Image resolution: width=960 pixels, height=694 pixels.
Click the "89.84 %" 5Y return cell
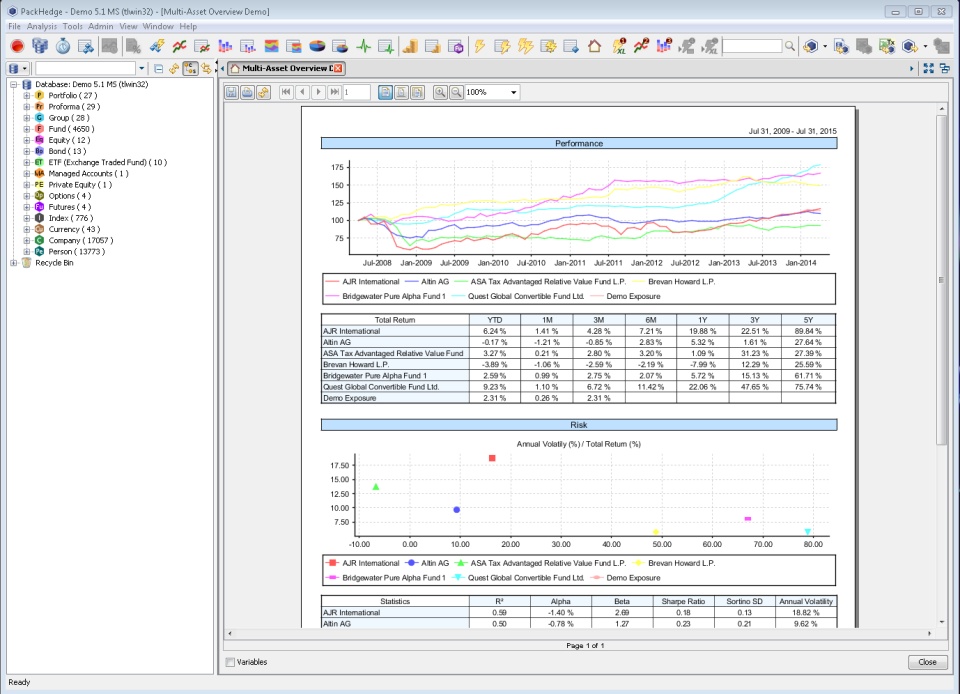[x=808, y=331]
